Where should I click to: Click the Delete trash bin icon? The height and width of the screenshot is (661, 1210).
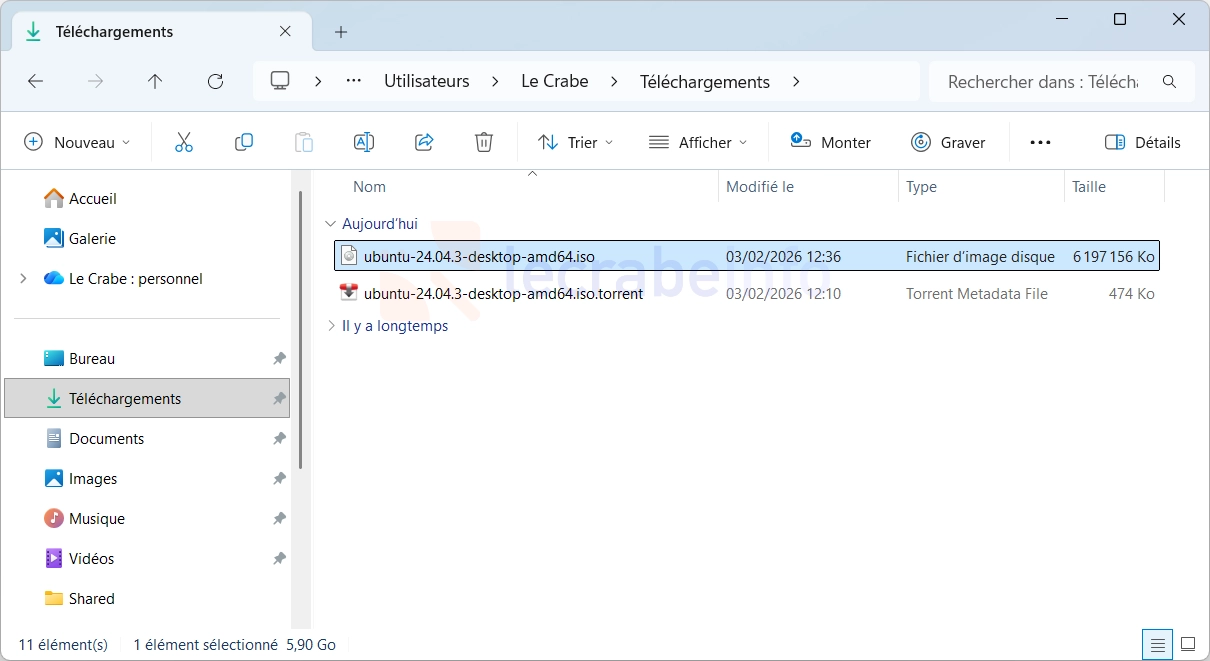[484, 142]
